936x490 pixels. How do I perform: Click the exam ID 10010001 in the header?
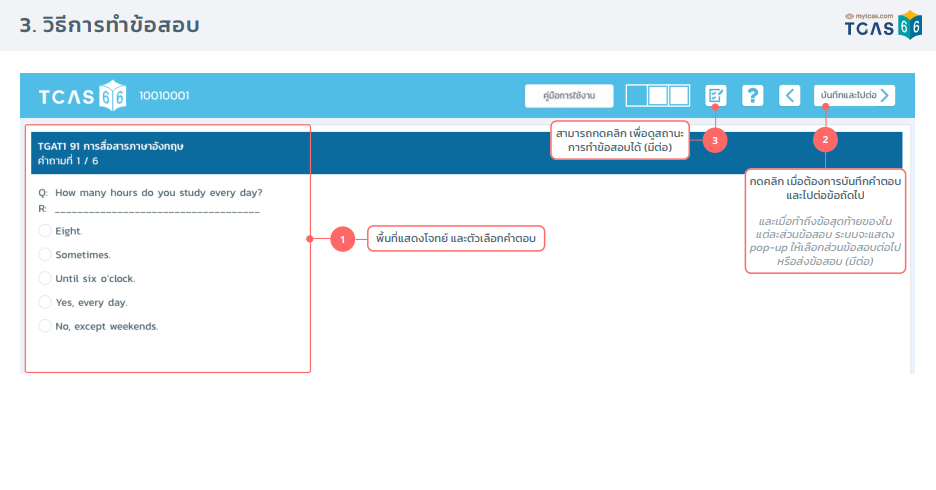point(164,96)
